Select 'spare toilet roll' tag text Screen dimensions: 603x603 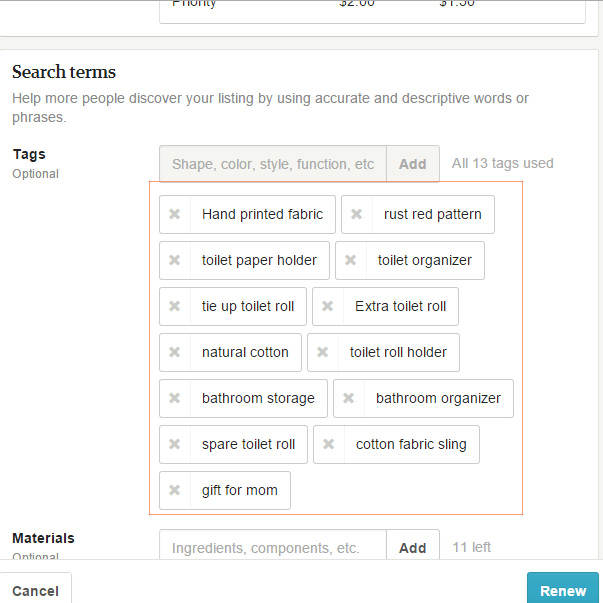[x=248, y=445]
